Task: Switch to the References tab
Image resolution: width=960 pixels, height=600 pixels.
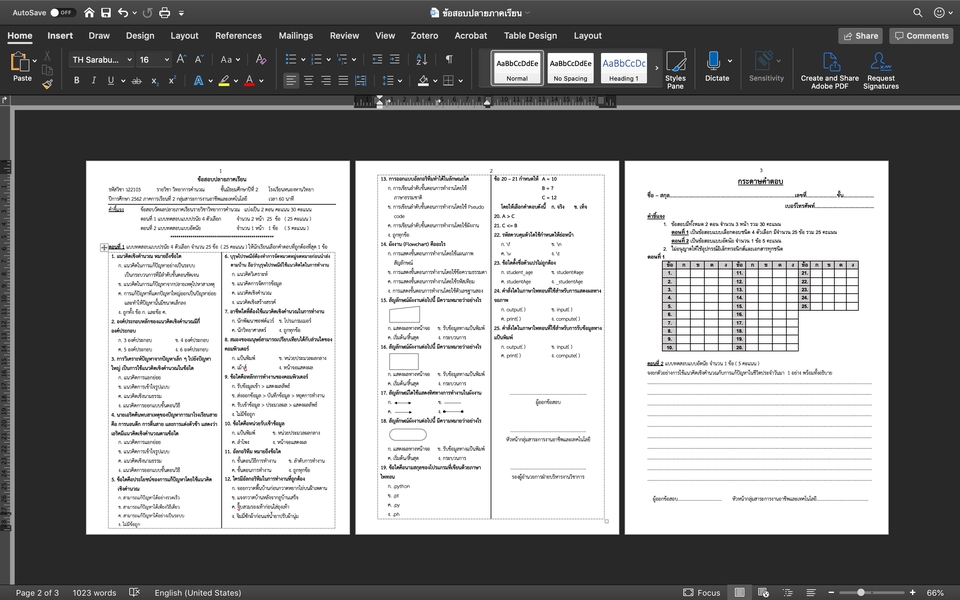Action: pos(238,36)
